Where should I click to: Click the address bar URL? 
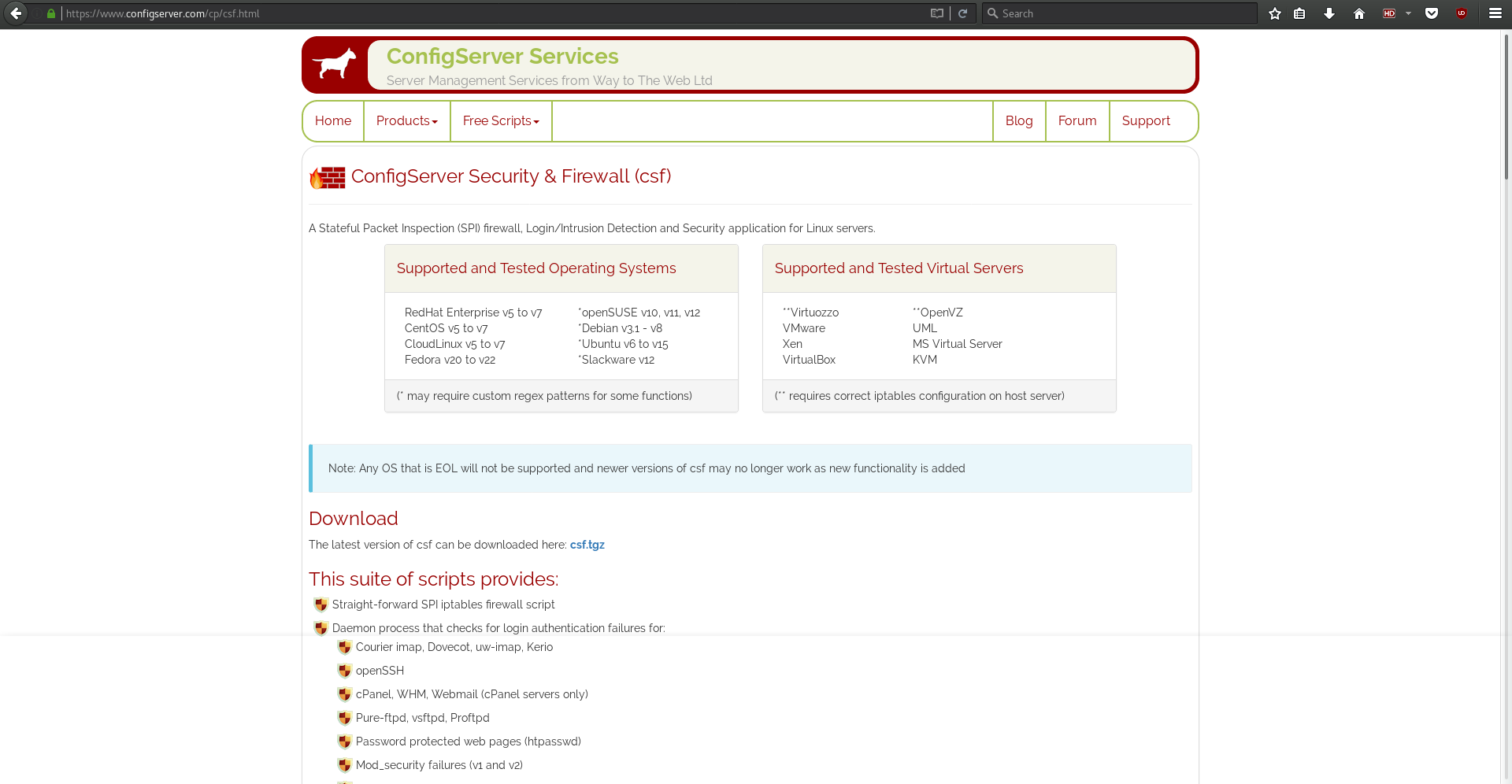click(163, 13)
